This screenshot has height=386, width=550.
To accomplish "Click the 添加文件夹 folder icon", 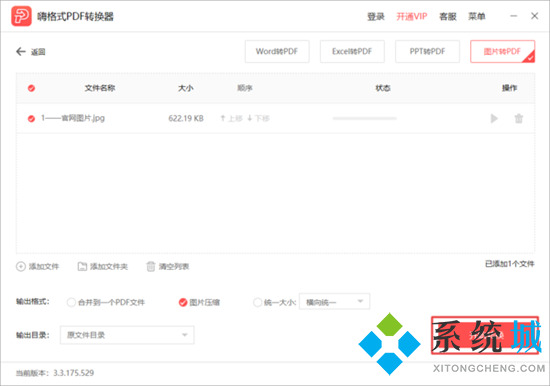I will tap(82, 267).
